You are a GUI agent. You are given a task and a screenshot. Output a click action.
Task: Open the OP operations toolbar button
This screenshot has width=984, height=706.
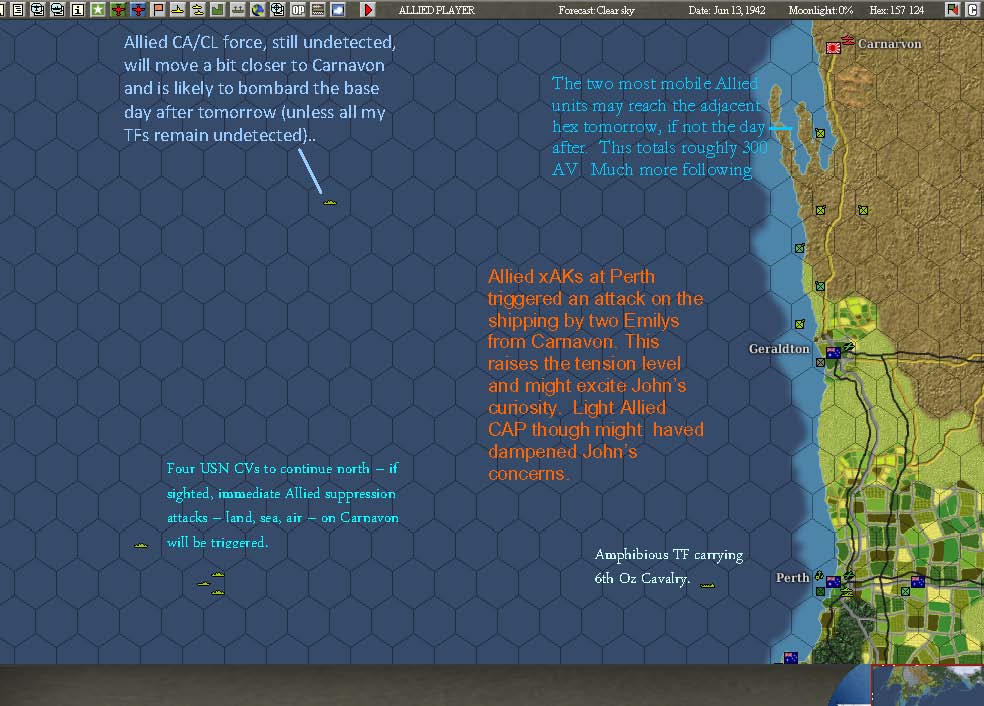tap(298, 9)
